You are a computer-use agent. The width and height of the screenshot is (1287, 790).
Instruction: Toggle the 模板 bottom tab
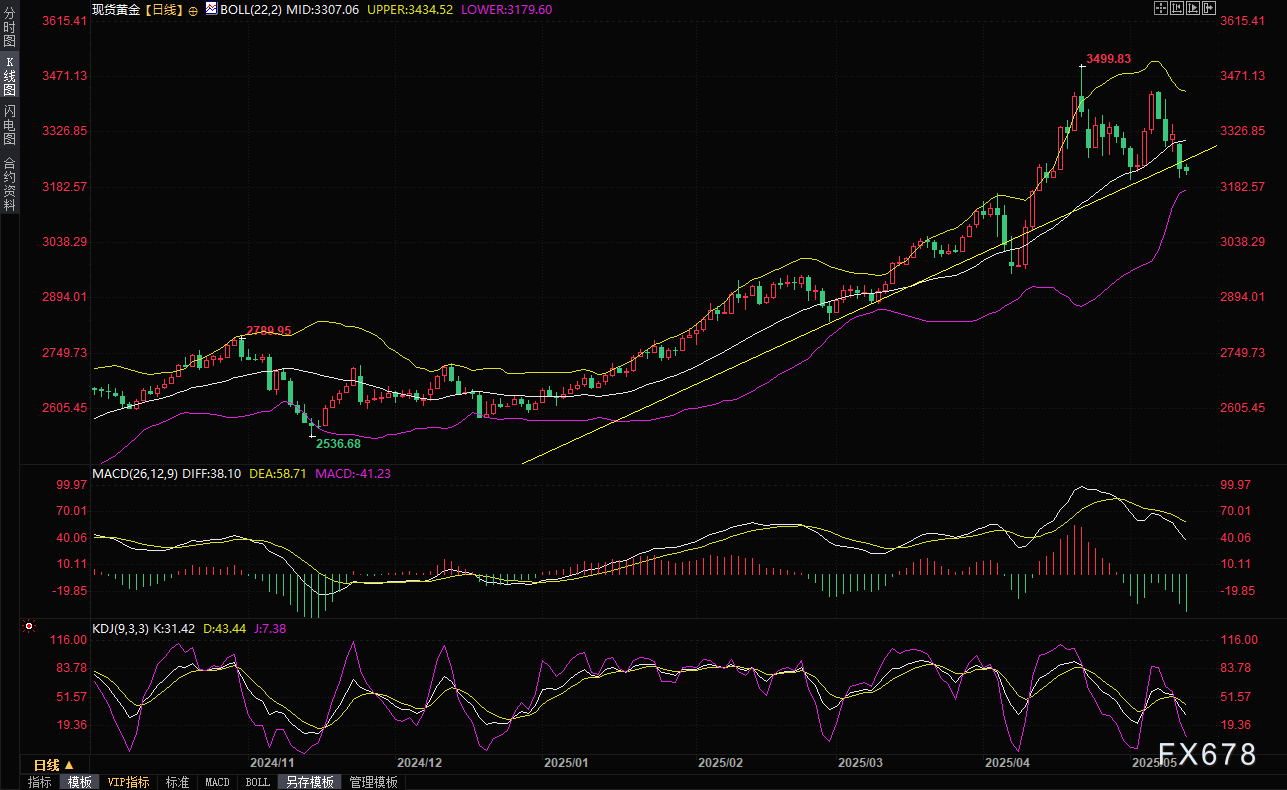pos(79,782)
